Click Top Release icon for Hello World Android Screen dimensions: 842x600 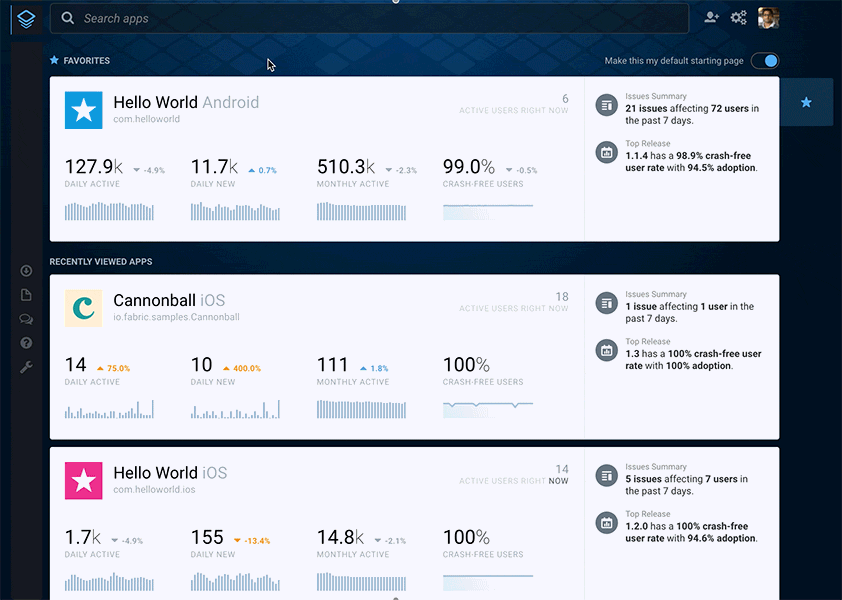tap(607, 152)
